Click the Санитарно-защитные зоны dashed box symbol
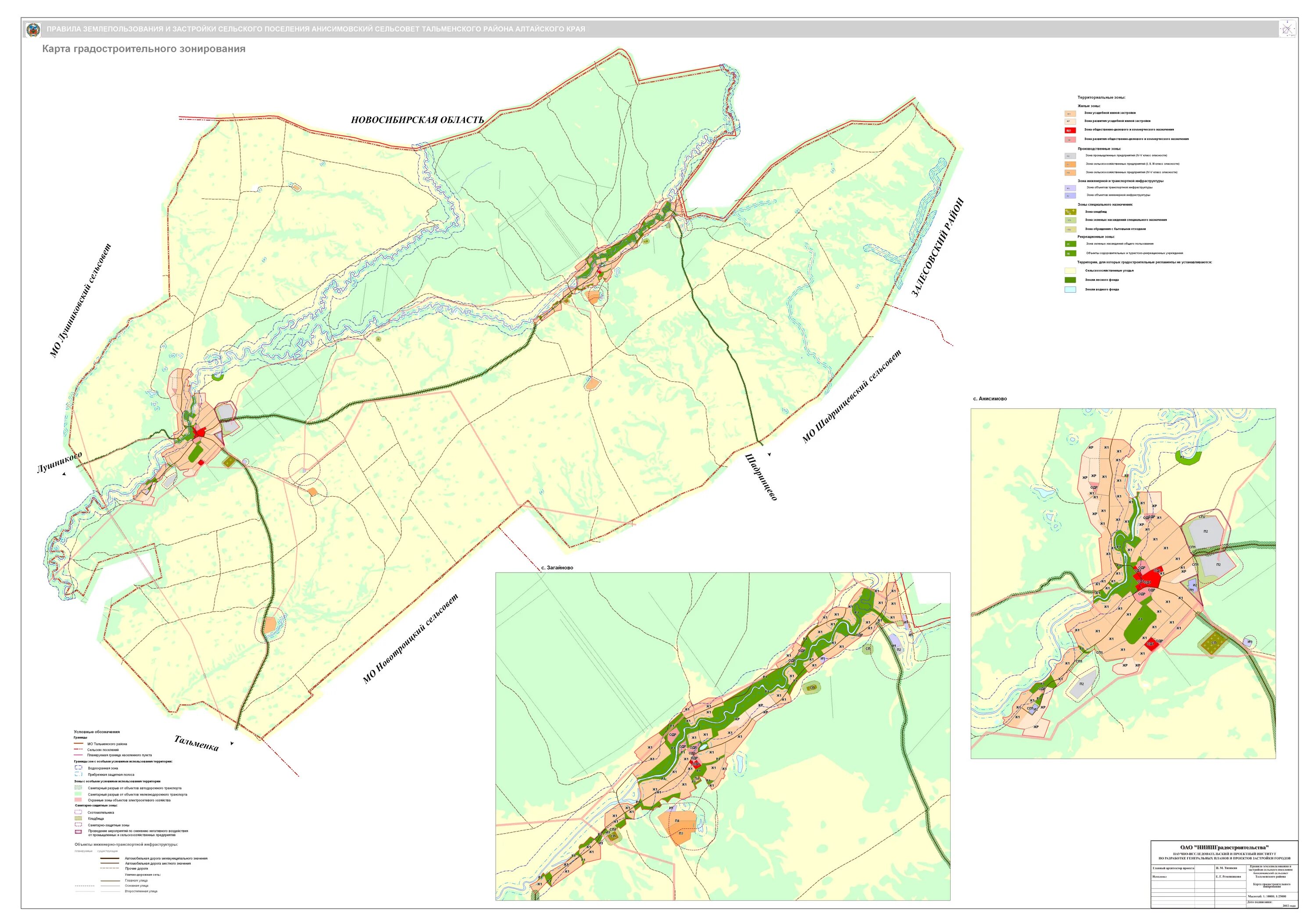Image resolution: width=1316 pixels, height=924 pixels. click(x=79, y=825)
